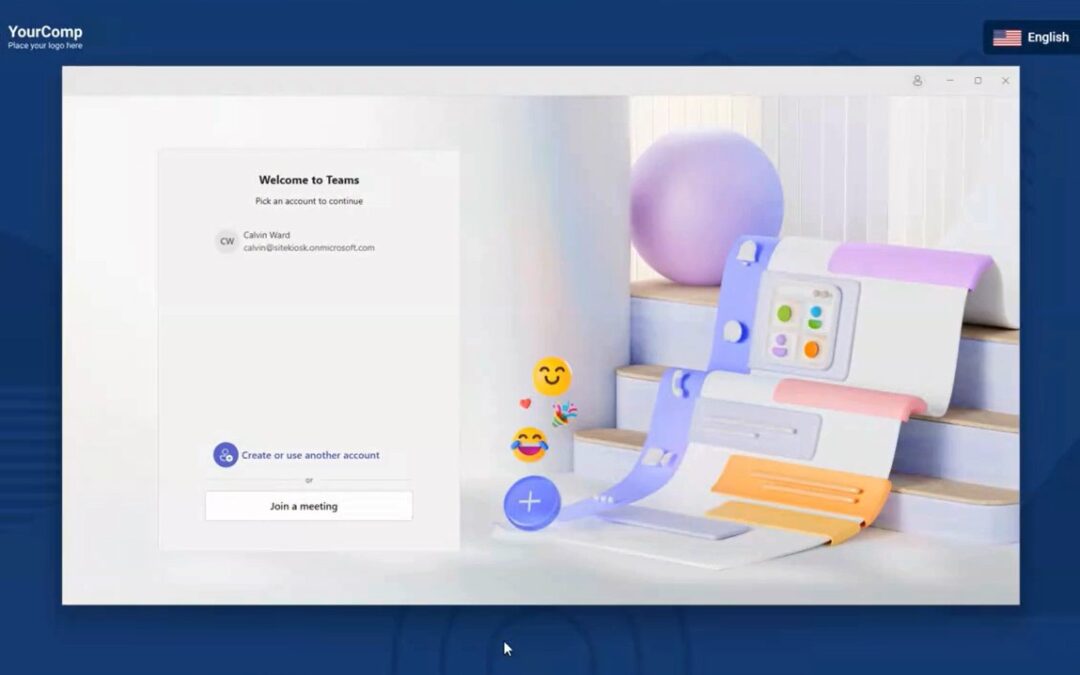Open Join a meeting
Image resolution: width=1080 pixels, height=675 pixels.
click(x=309, y=506)
